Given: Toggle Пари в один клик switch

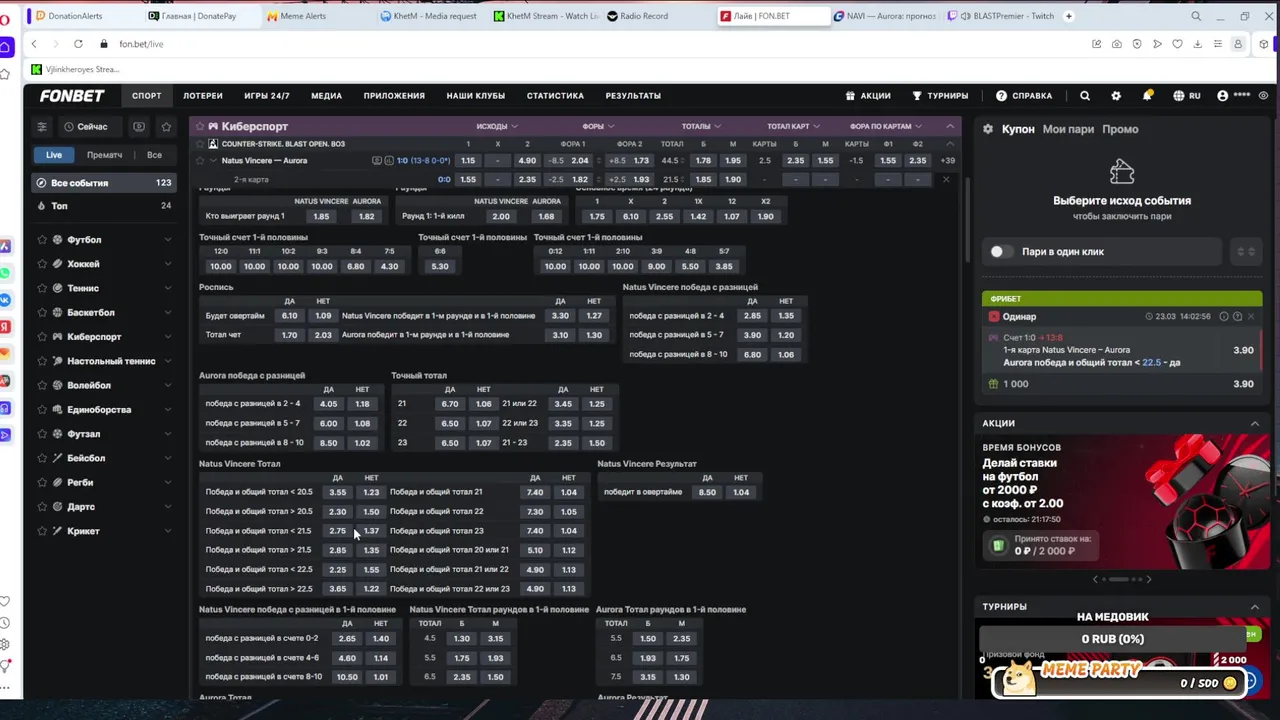Looking at the screenshot, I should (1001, 252).
